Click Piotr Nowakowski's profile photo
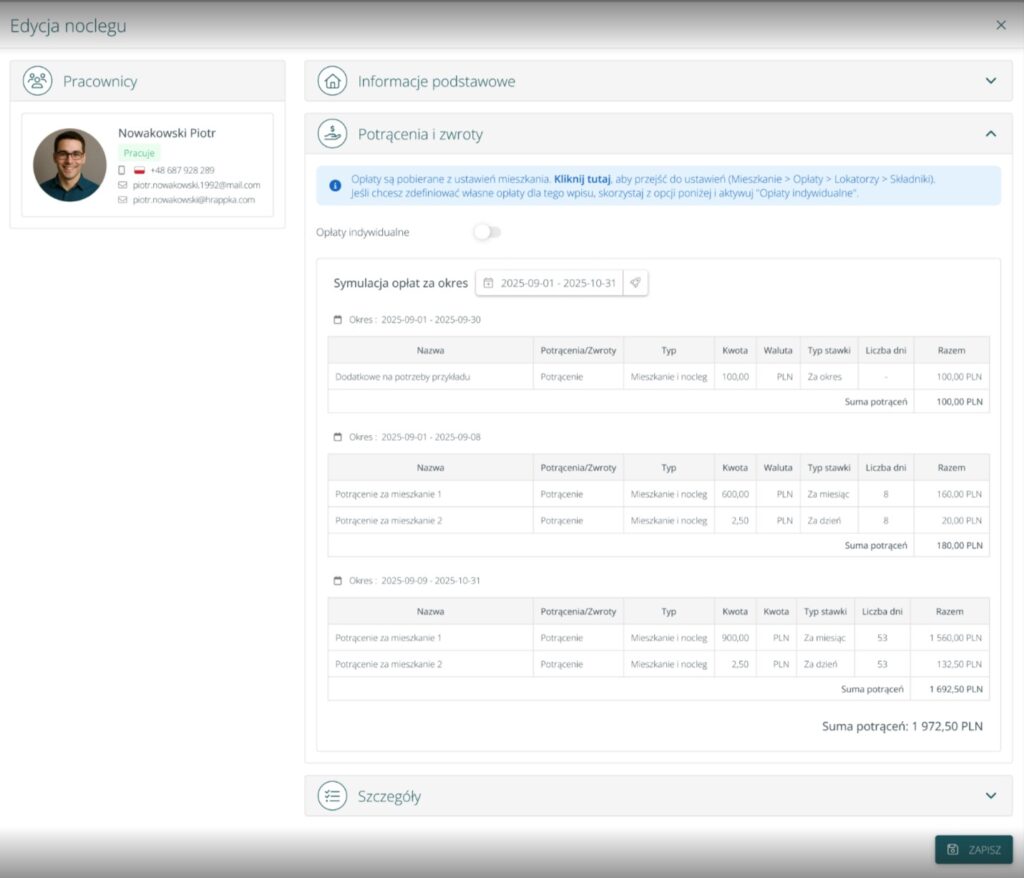The image size is (1024, 878). point(69,165)
